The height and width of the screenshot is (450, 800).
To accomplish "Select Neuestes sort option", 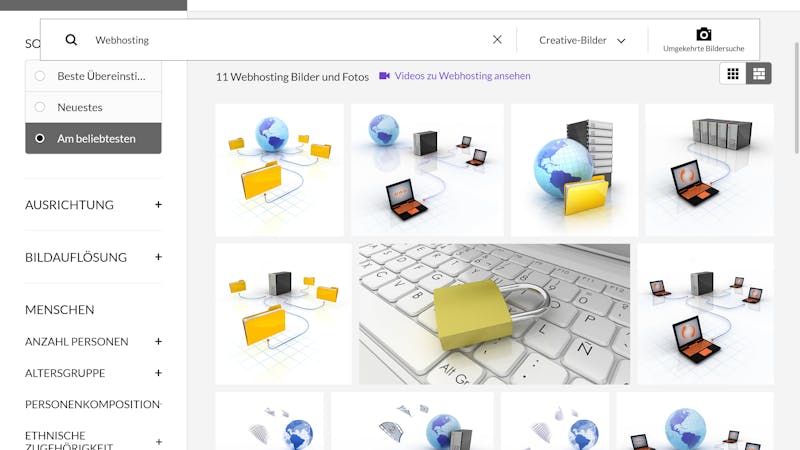I will (93, 107).
